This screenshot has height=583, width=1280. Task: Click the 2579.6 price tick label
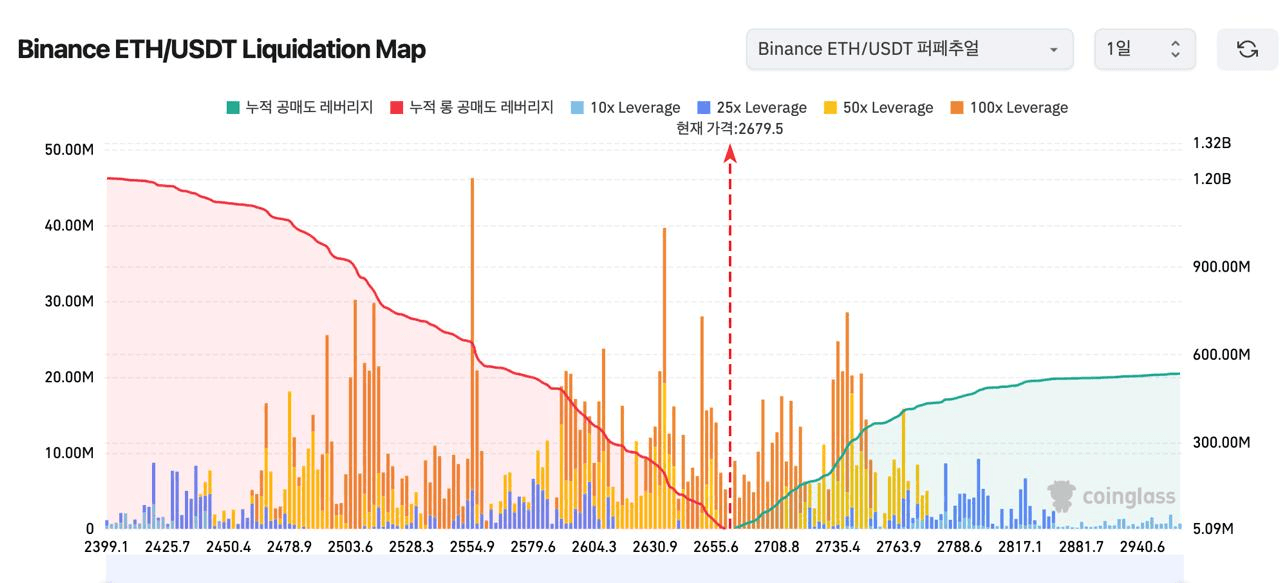[x=533, y=546]
